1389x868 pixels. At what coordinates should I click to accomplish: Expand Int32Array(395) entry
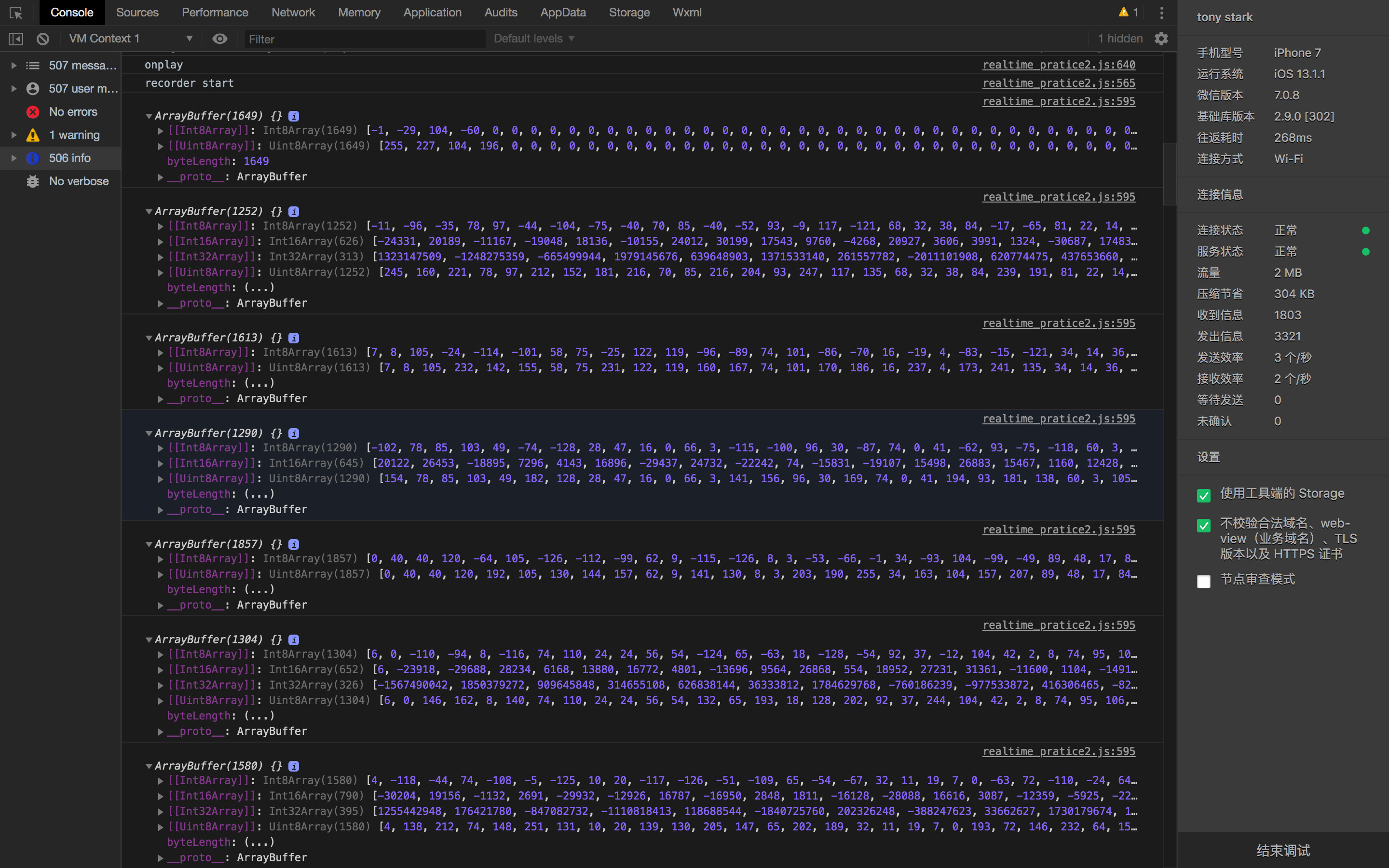(161, 811)
